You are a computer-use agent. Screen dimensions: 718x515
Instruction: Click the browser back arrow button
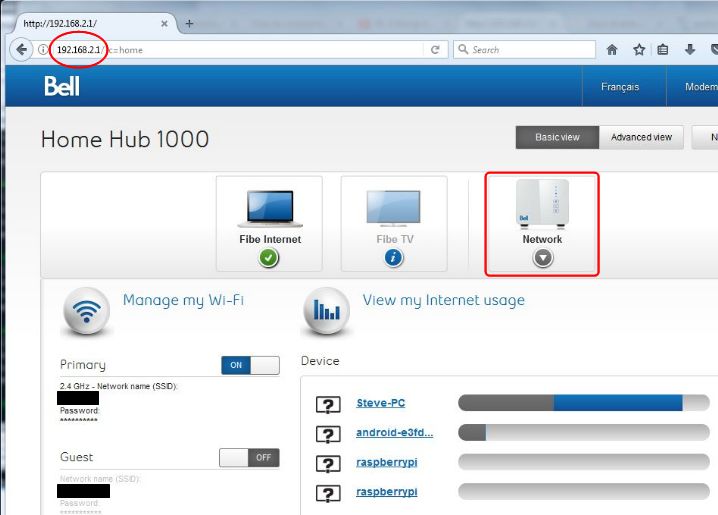21,49
